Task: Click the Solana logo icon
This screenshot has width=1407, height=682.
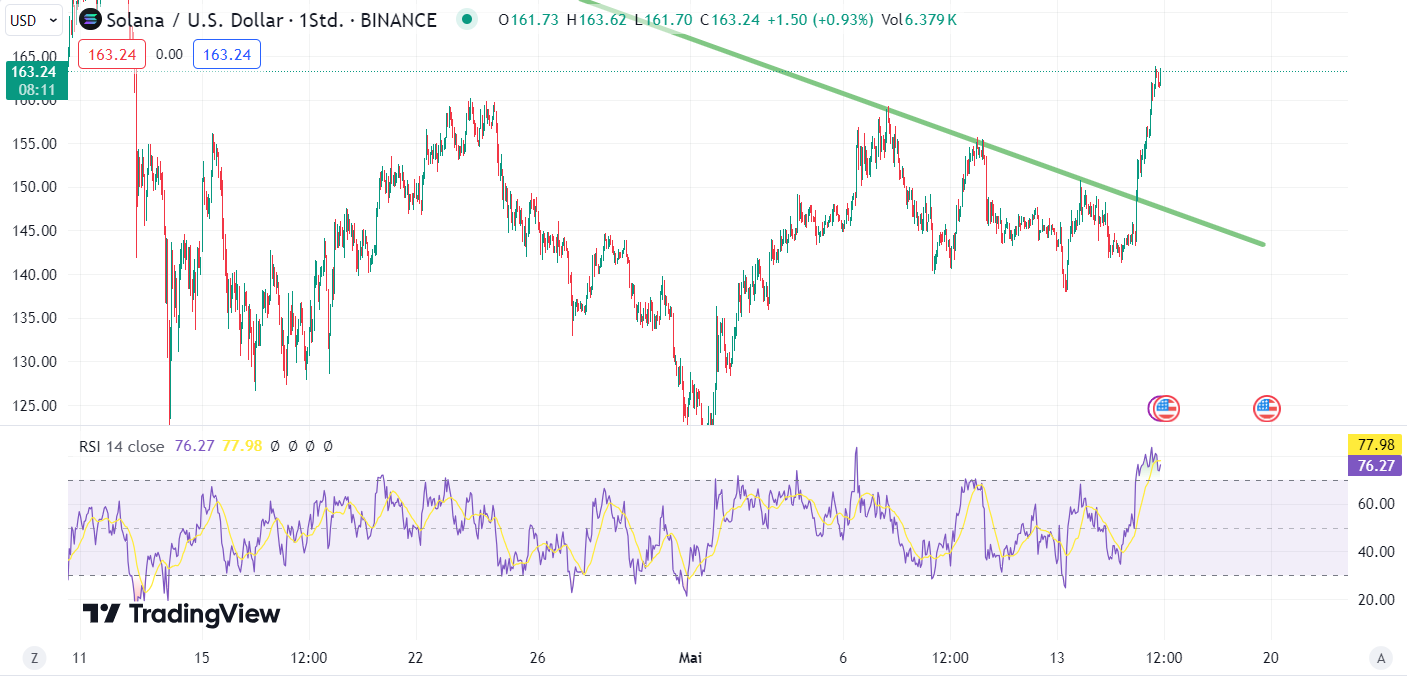Action: 91,20
